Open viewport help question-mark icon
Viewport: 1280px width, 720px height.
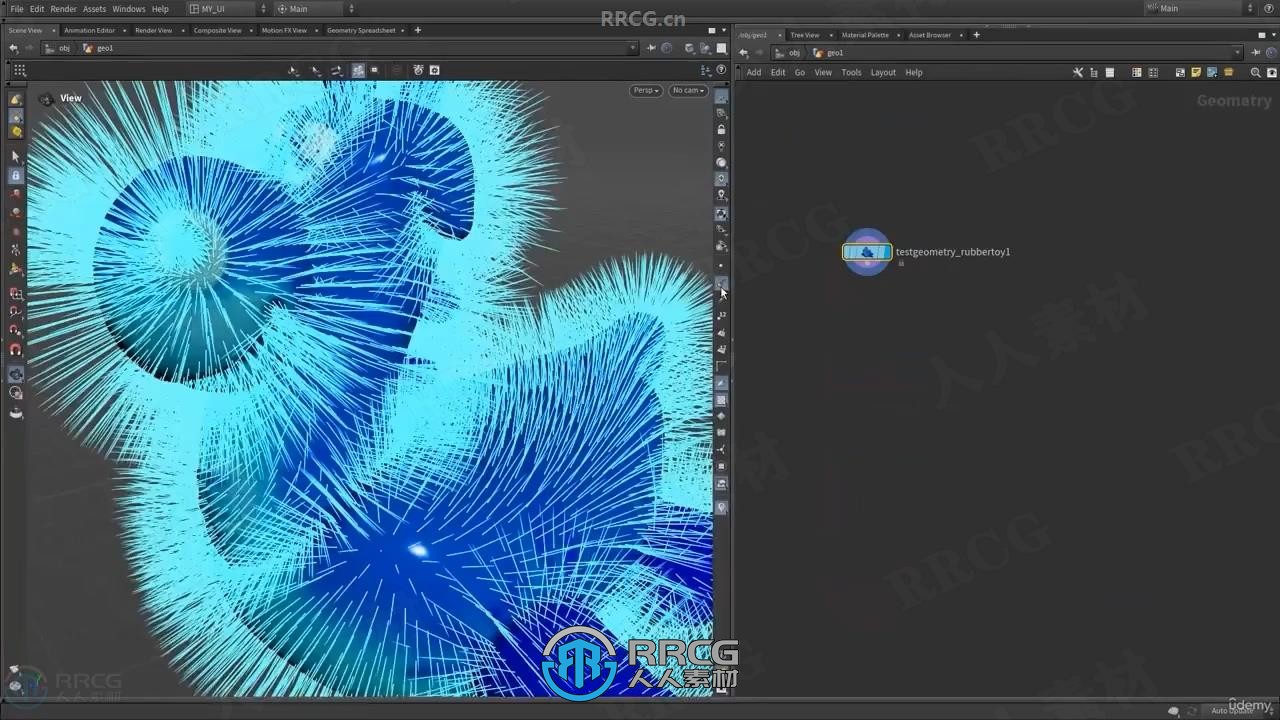(720, 70)
